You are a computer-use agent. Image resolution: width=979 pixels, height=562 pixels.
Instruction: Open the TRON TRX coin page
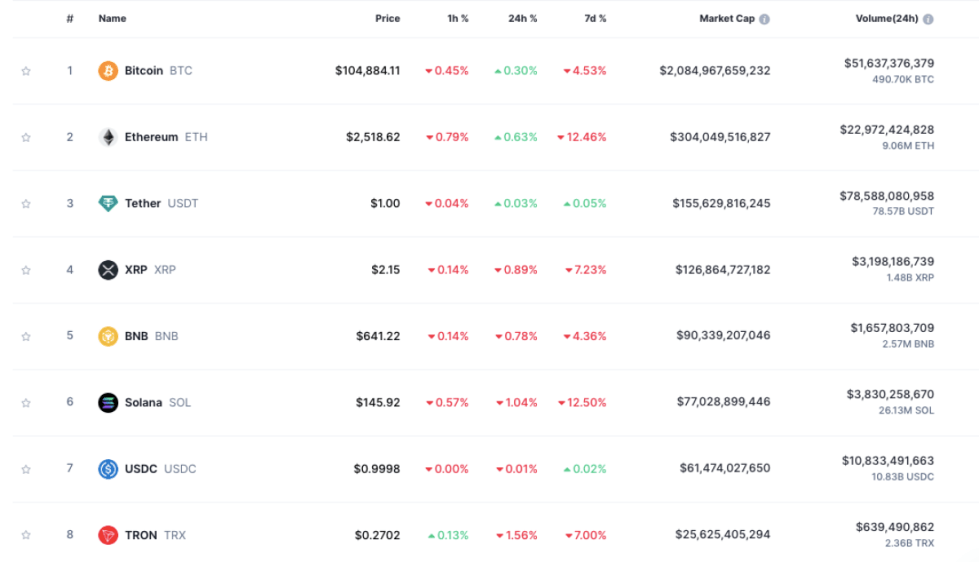(x=155, y=535)
